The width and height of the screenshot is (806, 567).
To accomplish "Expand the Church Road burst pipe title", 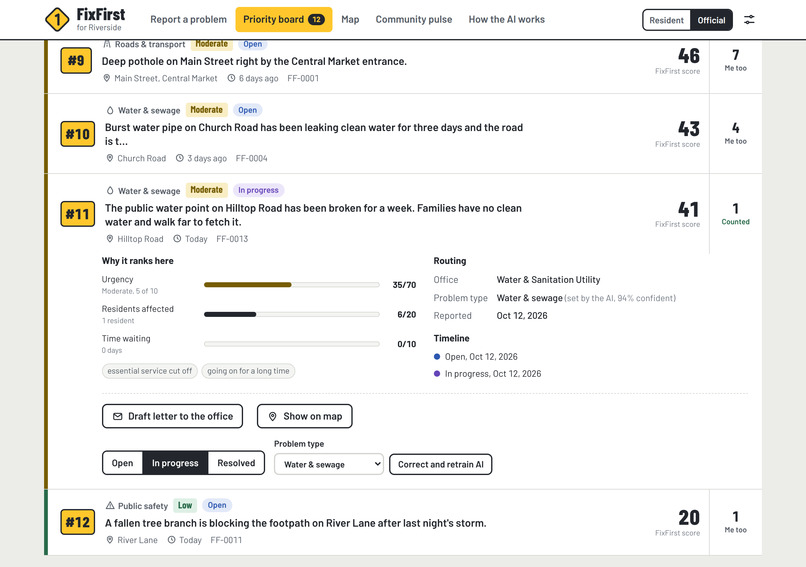I will (x=314, y=134).
